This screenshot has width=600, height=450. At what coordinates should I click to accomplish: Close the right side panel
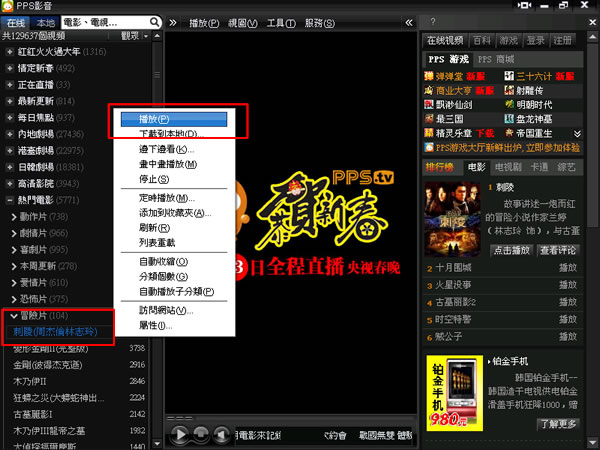coord(592,23)
